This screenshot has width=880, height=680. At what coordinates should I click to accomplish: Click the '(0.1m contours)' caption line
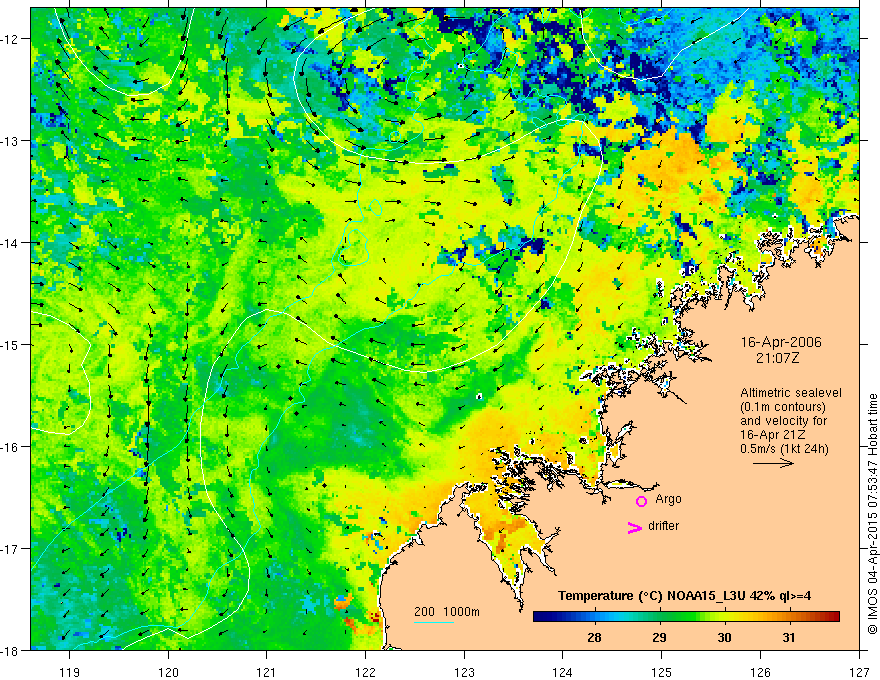click(783, 407)
